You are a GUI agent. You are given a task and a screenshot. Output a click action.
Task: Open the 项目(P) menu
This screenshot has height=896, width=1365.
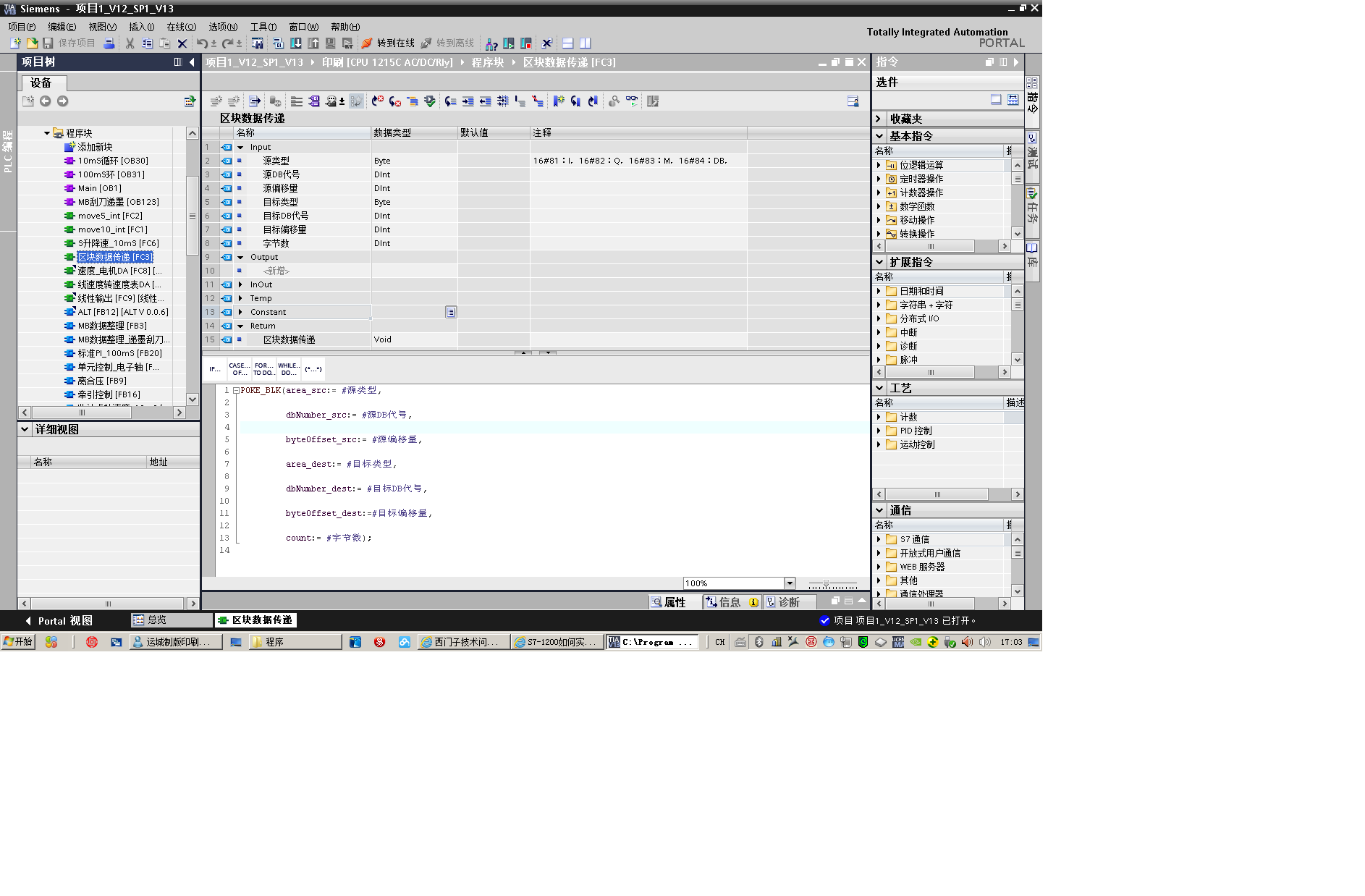tap(22, 27)
